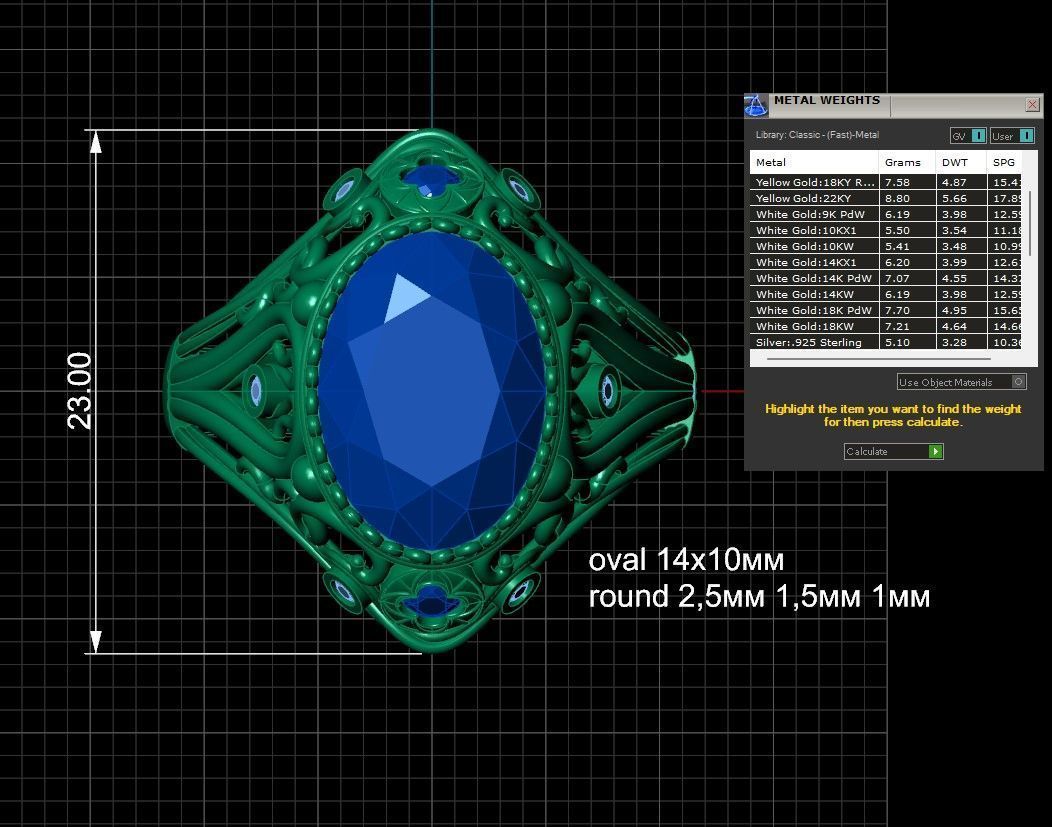The image size is (1052, 827).
Task: Sort by the DWT column header
Action: [x=961, y=162]
